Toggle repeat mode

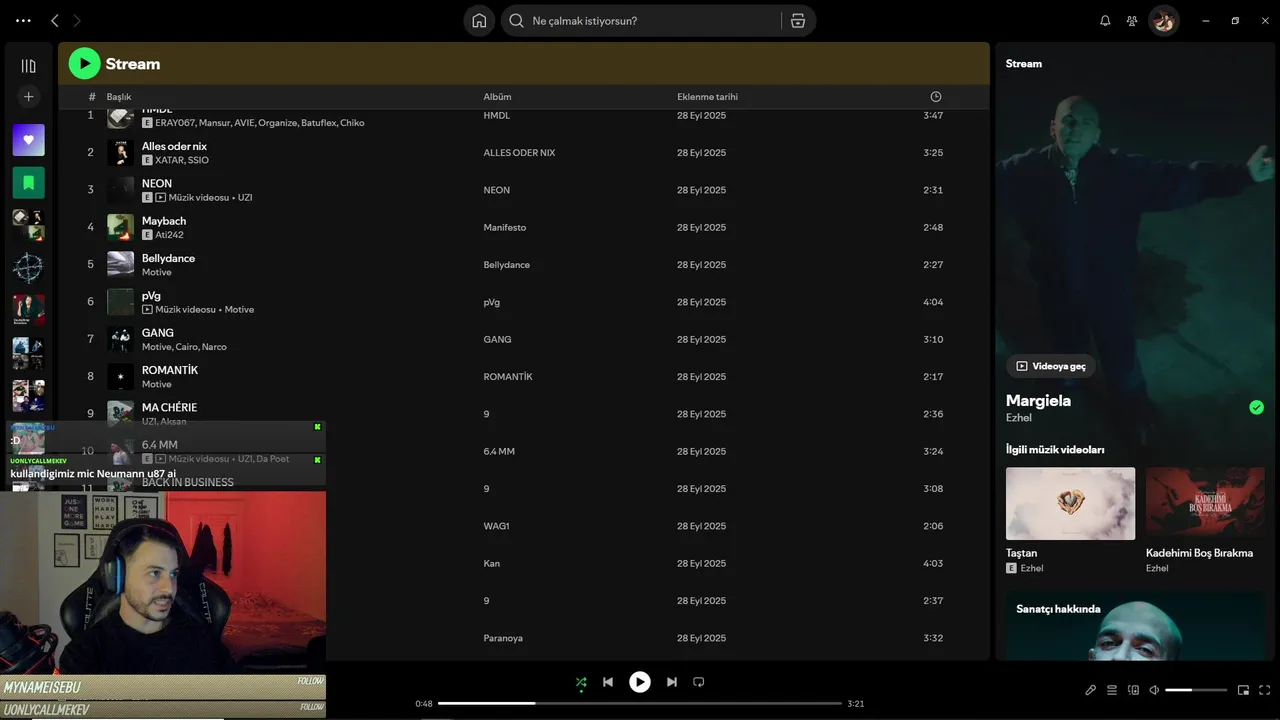(x=699, y=682)
